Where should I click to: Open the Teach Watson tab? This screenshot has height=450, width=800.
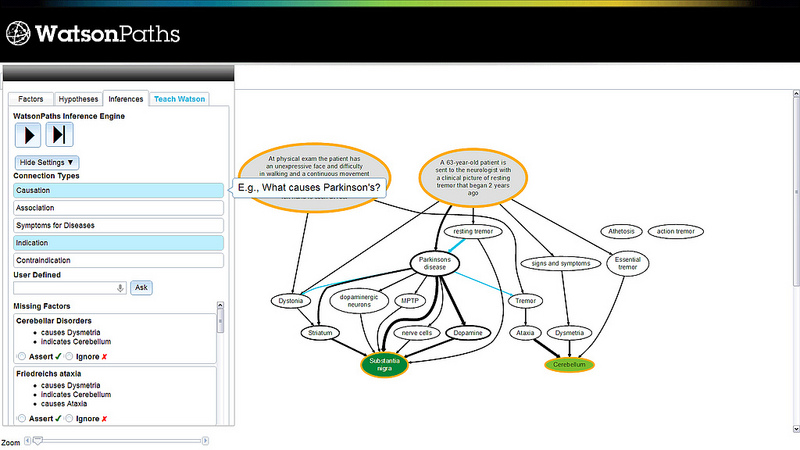click(x=179, y=99)
